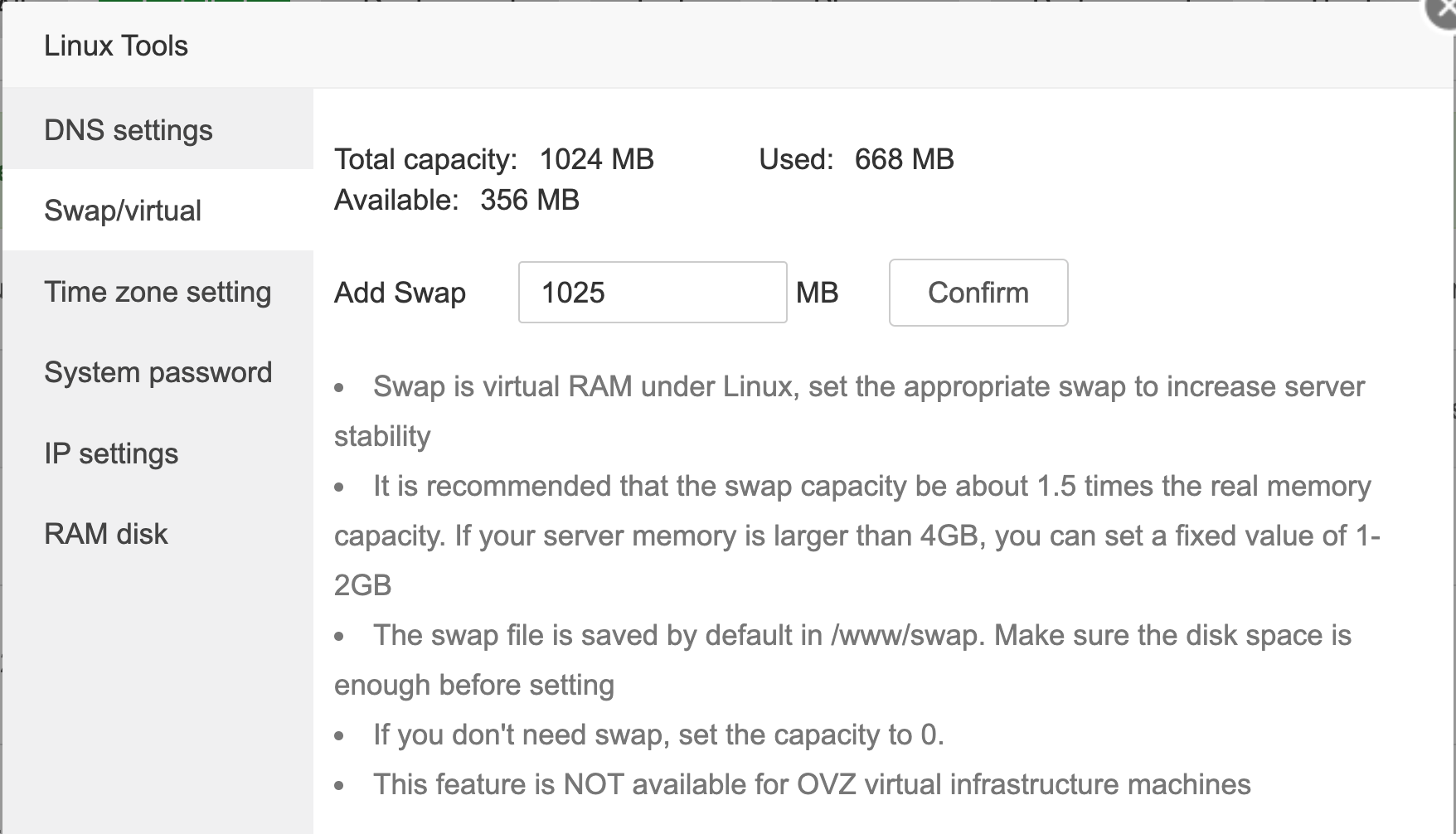Screen dimensions: 1456x834
Task: Click the Add Swap size input field
Action: pyautogui.click(x=652, y=293)
